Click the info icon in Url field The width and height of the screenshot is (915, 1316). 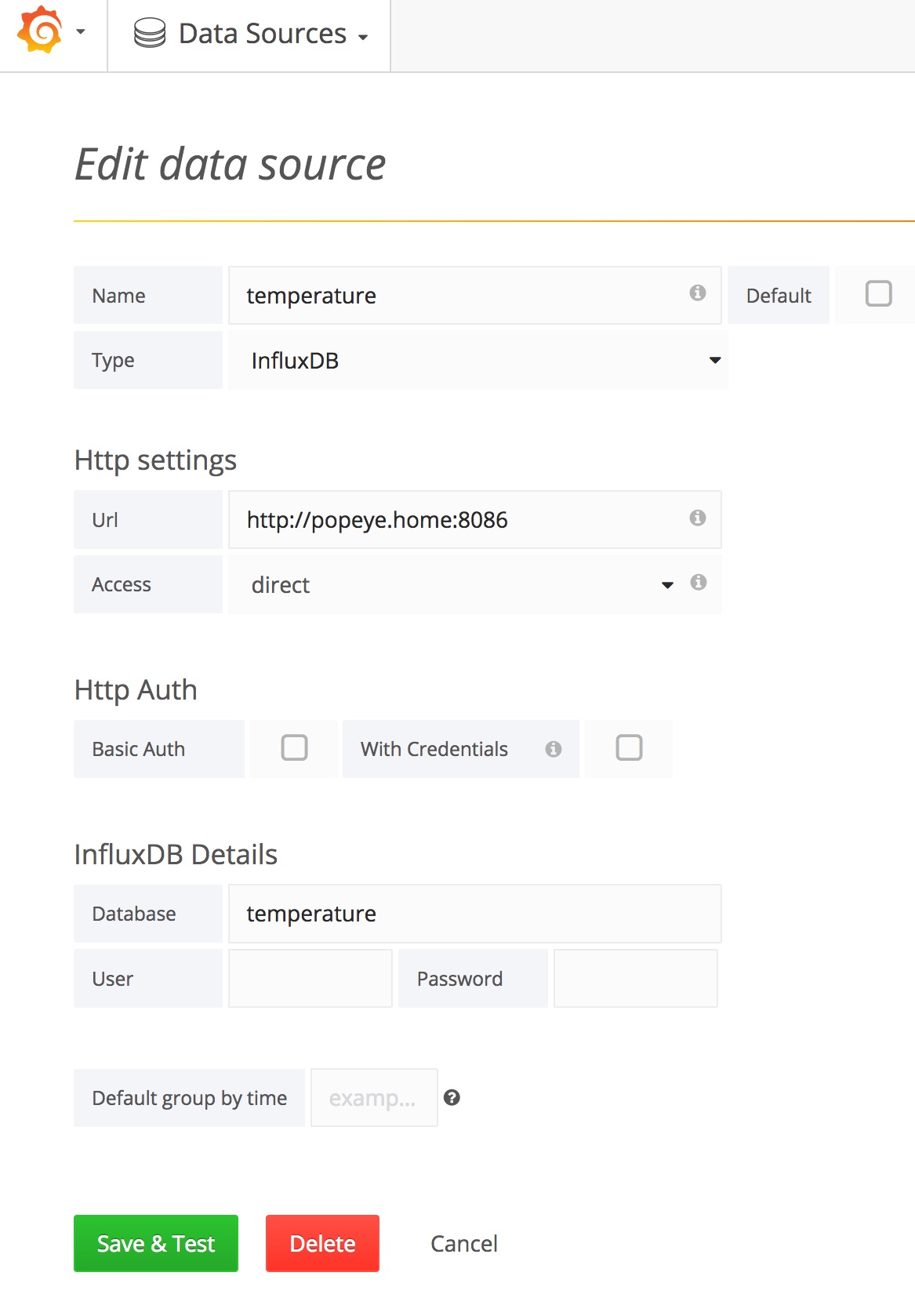pyautogui.click(x=697, y=518)
